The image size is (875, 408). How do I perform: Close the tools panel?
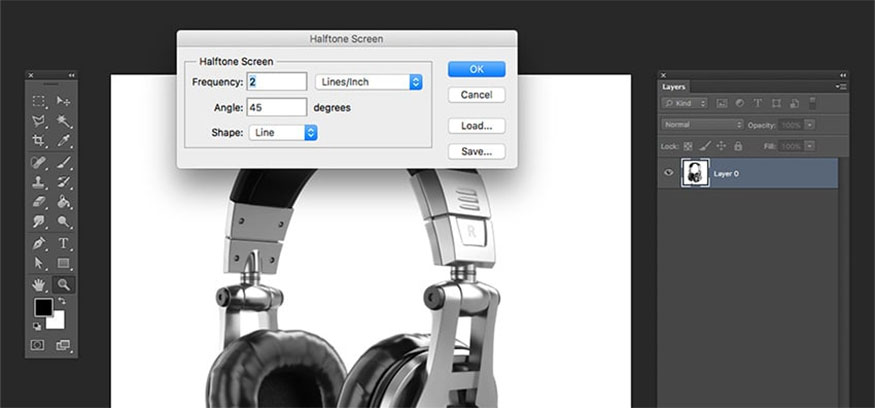click(x=31, y=75)
